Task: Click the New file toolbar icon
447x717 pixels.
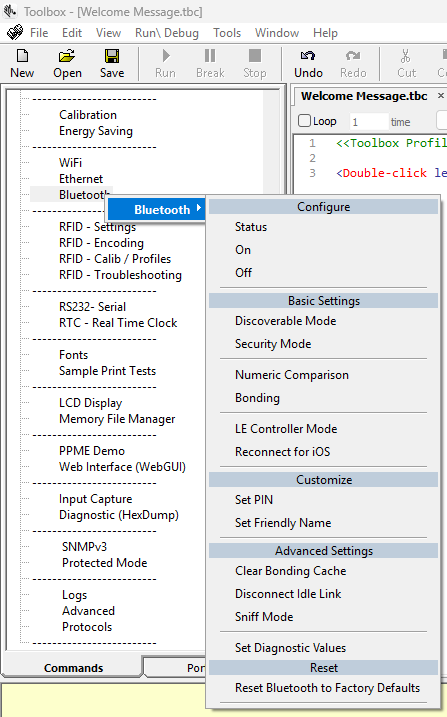Action: (x=22, y=56)
